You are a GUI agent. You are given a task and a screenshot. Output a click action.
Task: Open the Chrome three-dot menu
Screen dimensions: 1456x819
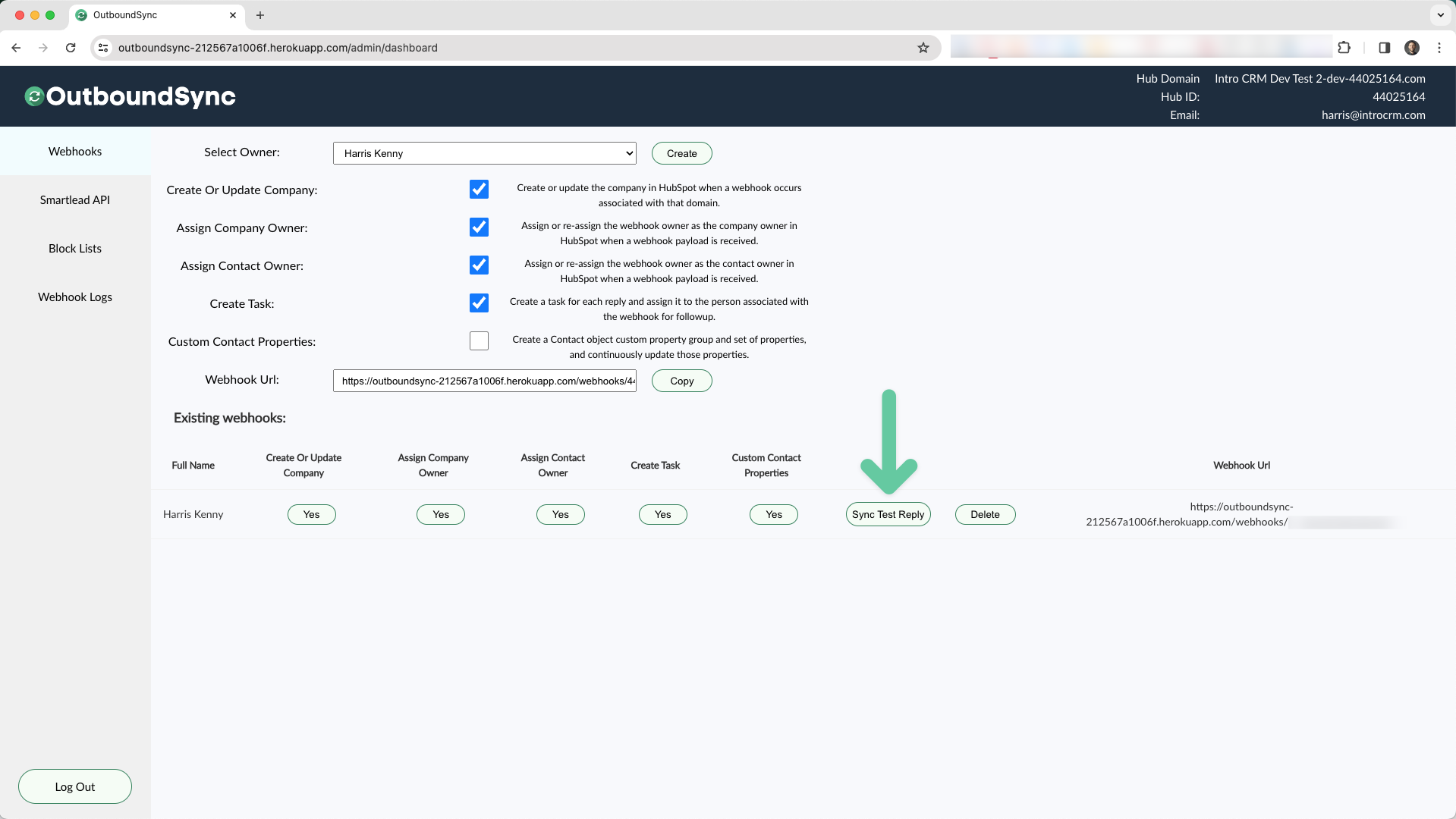(x=1439, y=48)
